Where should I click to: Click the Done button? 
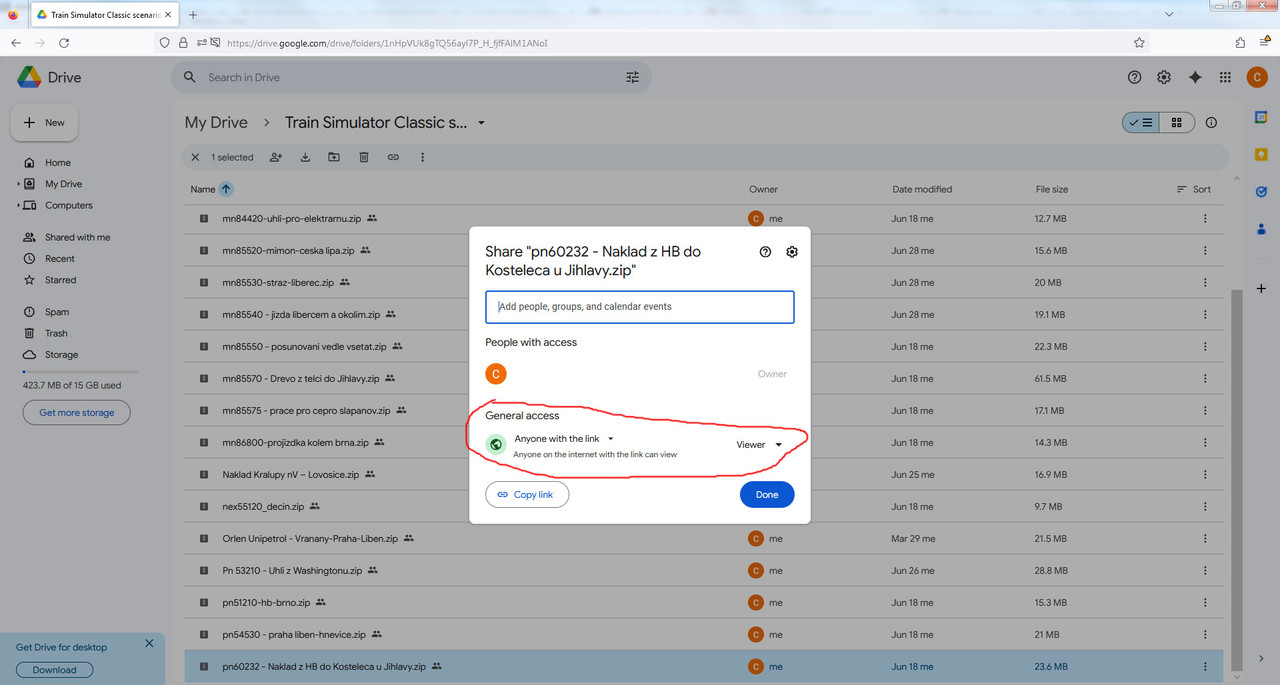tap(767, 495)
